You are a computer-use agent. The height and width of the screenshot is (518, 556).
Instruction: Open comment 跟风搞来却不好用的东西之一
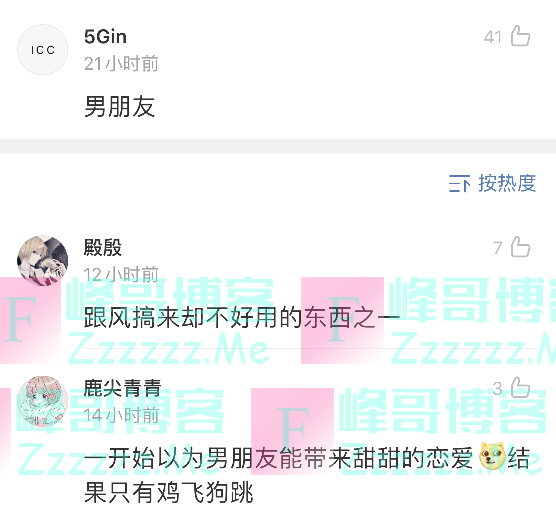coord(242,317)
